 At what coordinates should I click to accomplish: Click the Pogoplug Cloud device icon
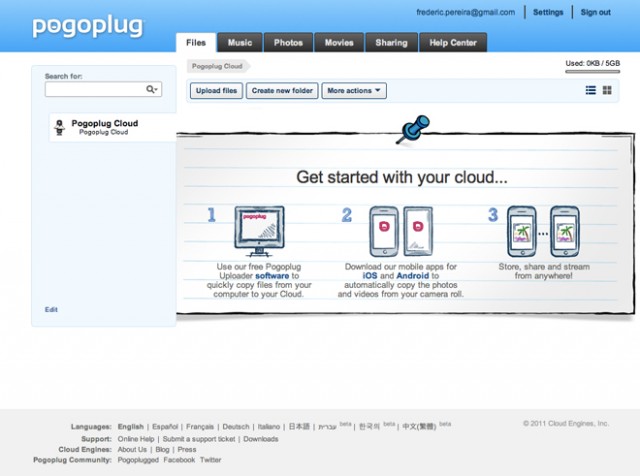pyautogui.click(x=60, y=128)
